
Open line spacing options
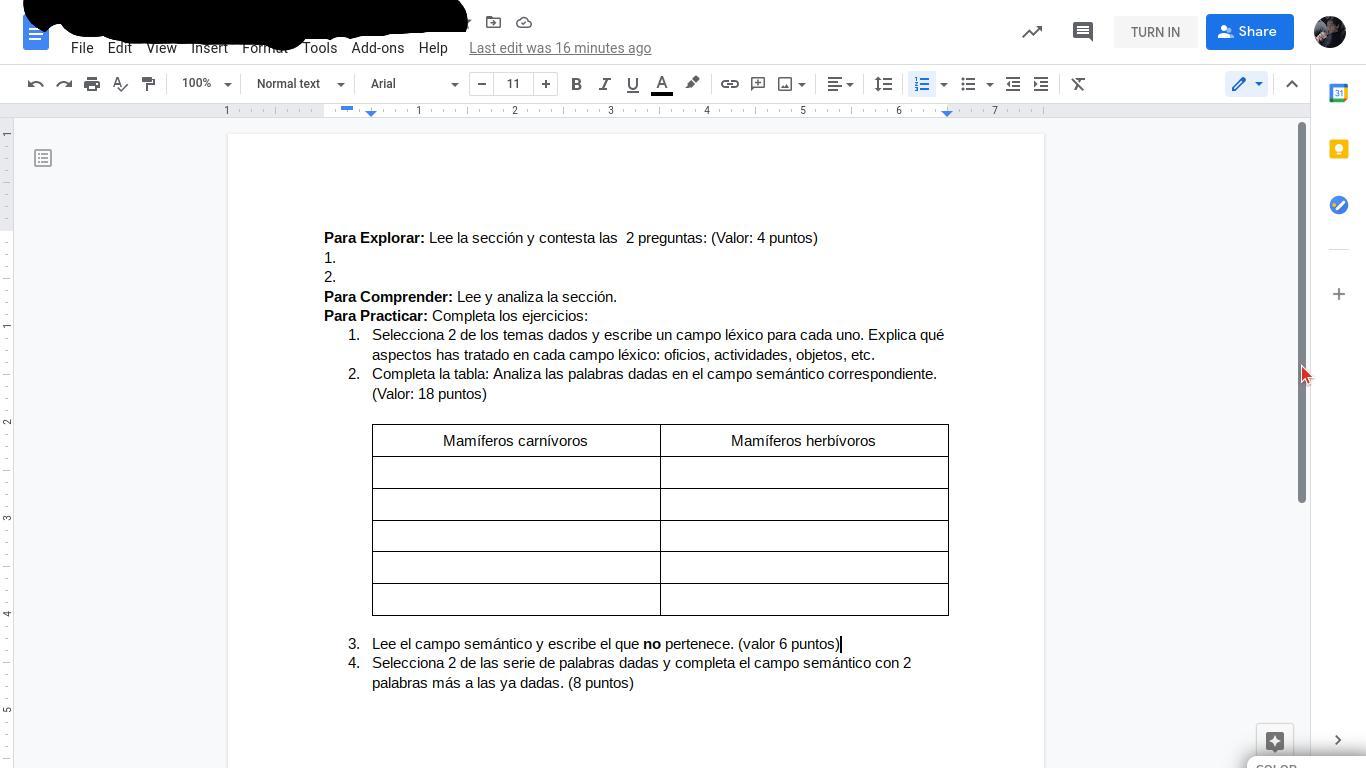(883, 84)
